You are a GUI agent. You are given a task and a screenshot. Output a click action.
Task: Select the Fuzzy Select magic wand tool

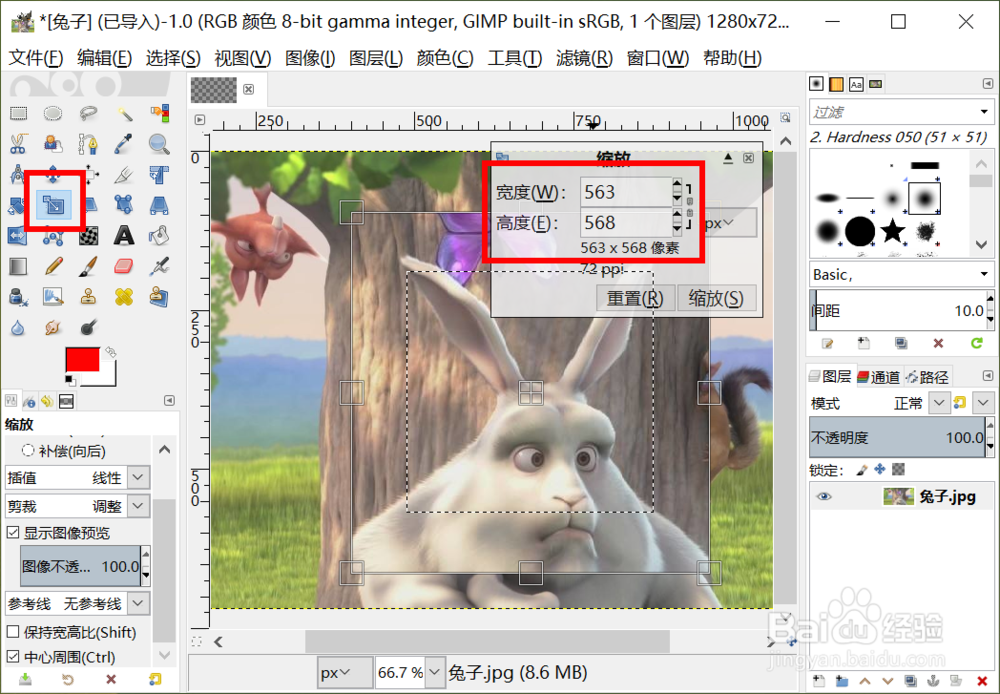[124, 114]
